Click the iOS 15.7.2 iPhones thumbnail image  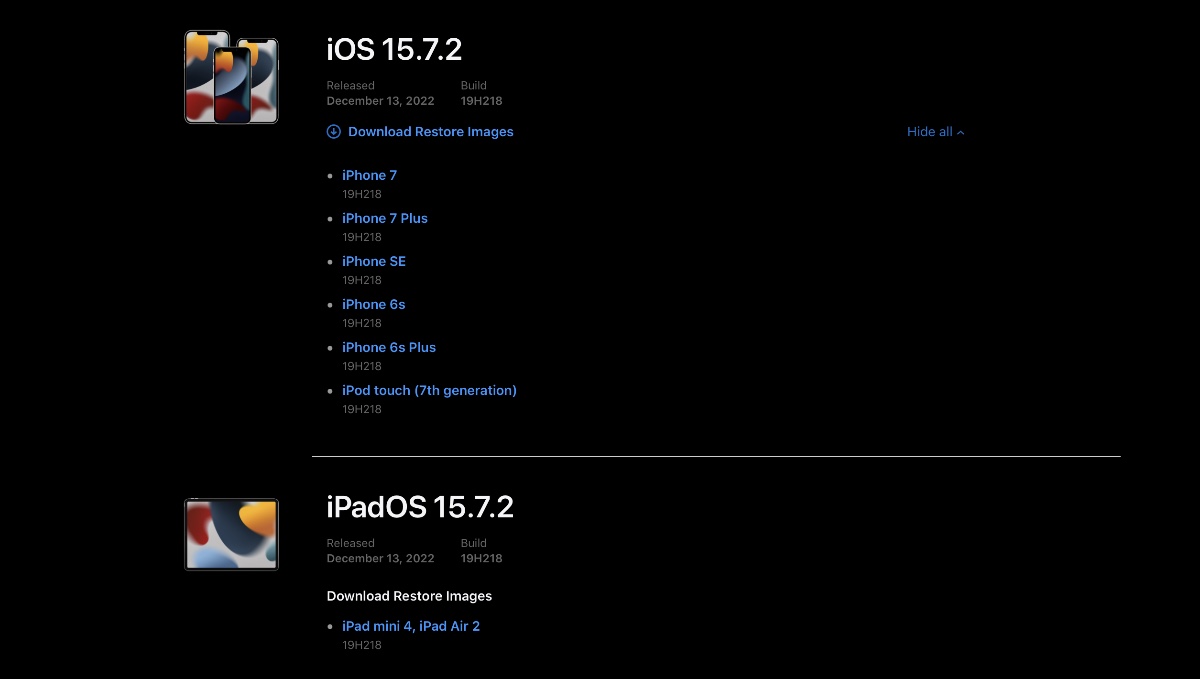pyautogui.click(x=231, y=77)
